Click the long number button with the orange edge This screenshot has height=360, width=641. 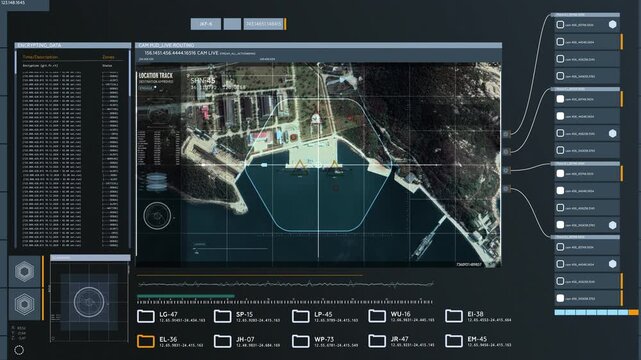pyautogui.click(x=264, y=24)
